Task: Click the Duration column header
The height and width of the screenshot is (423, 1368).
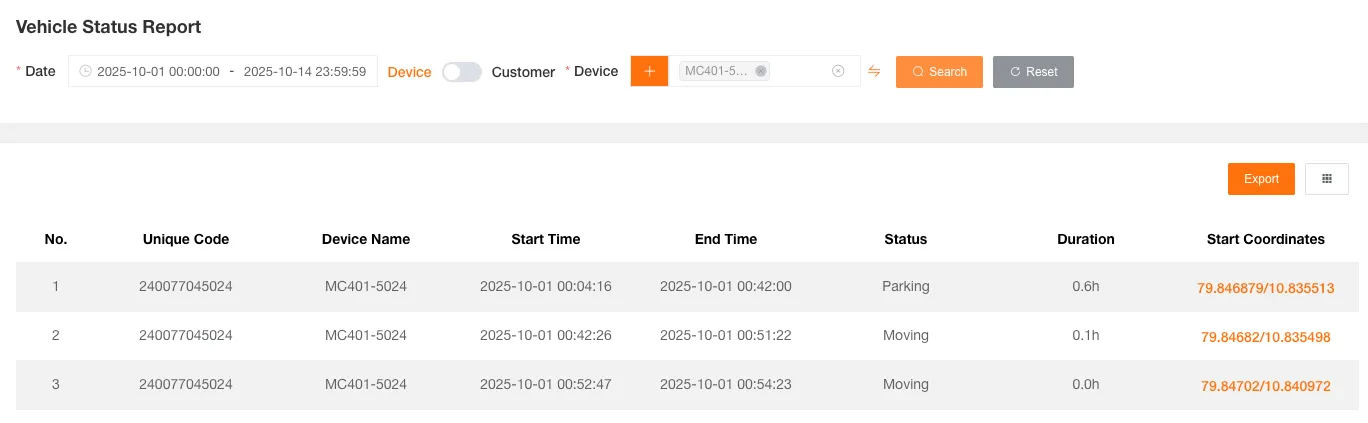Action: [x=1085, y=239]
